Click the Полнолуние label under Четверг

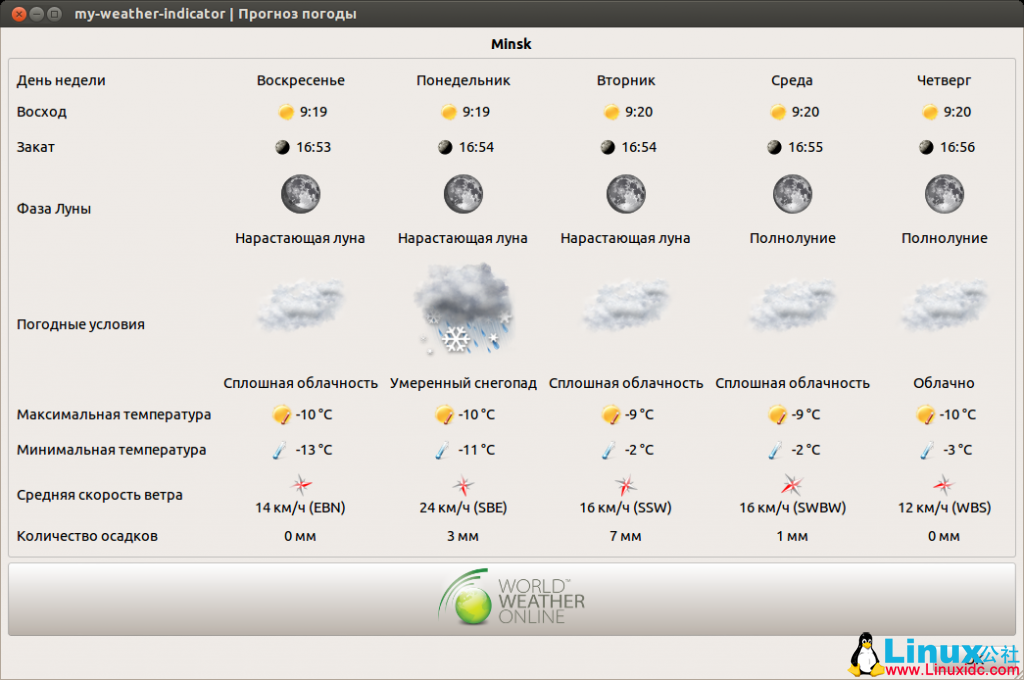coord(943,238)
